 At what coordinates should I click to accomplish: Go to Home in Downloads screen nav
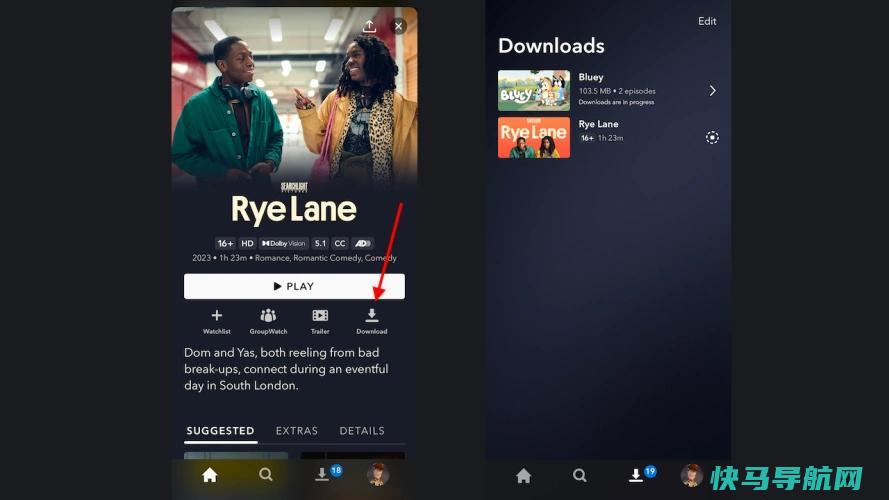coord(524,476)
